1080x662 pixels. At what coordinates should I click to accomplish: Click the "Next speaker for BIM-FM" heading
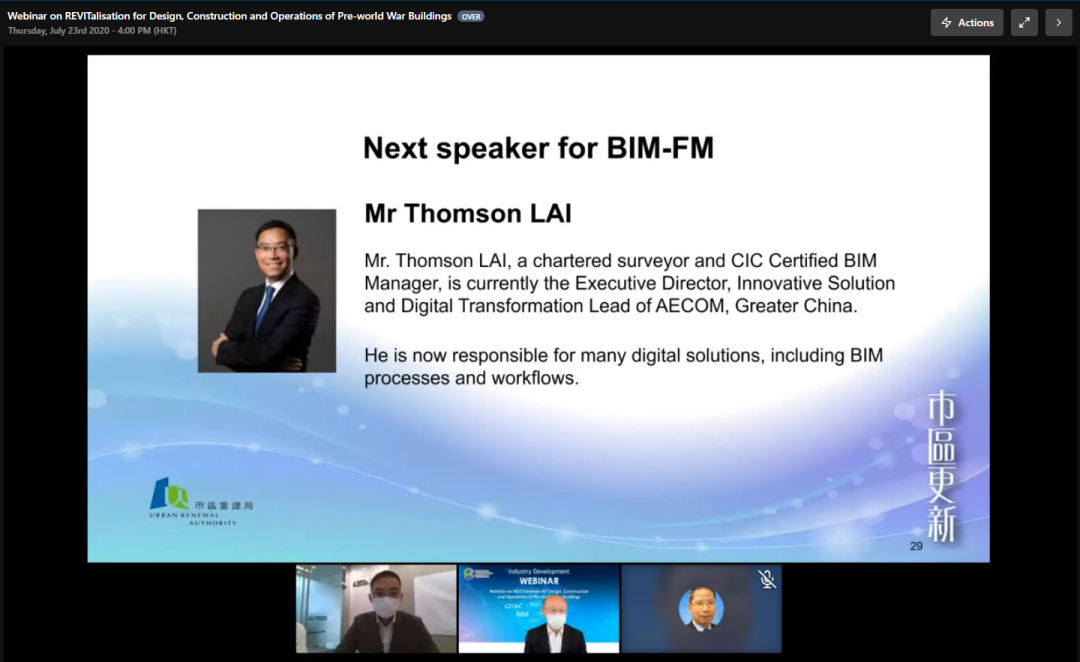(x=539, y=148)
